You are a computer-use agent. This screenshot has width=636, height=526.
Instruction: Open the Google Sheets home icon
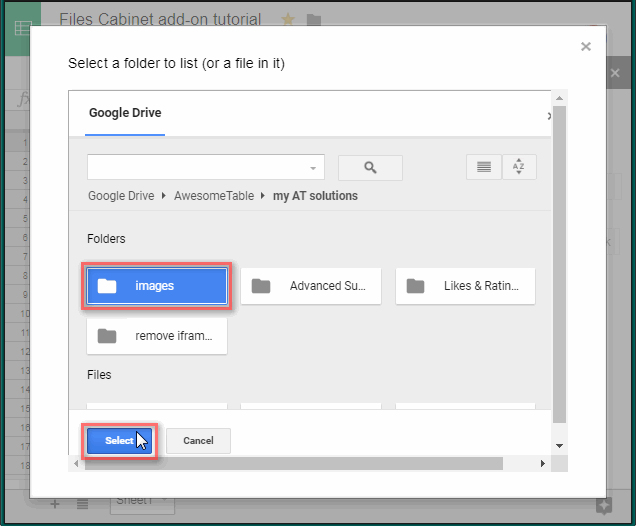tap(20, 26)
